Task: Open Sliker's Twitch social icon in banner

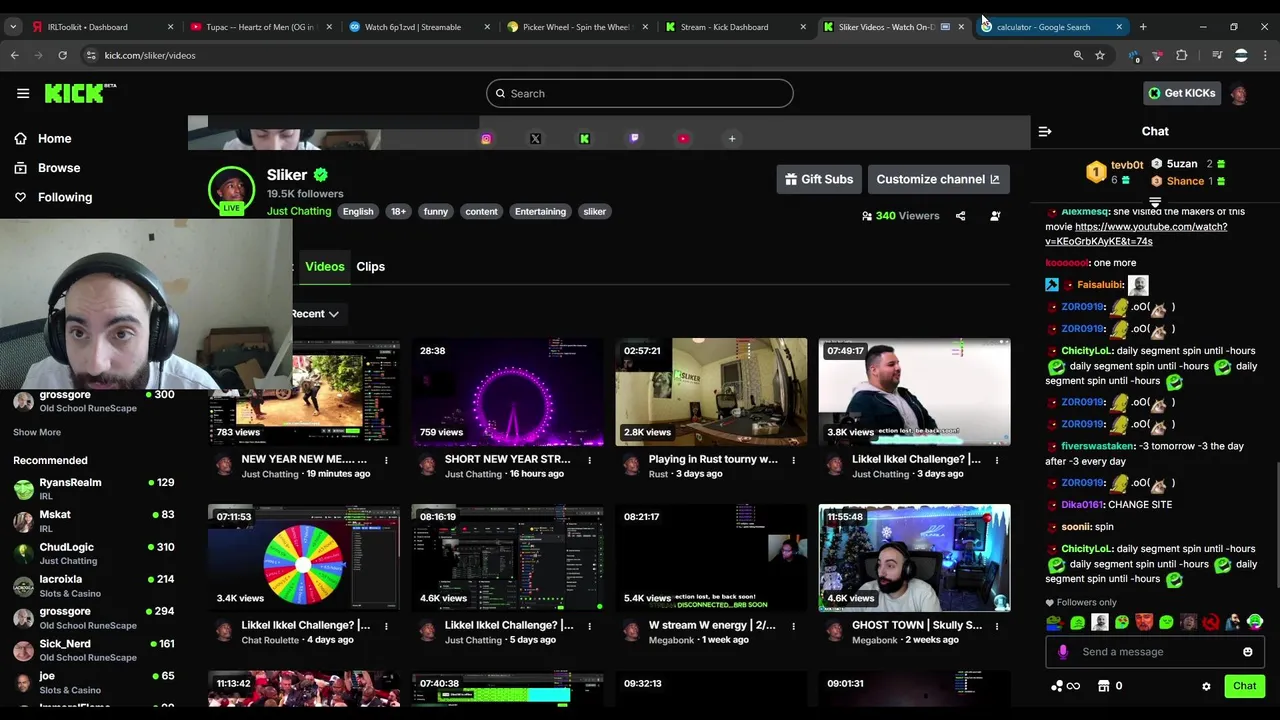Action: (x=634, y=139)
